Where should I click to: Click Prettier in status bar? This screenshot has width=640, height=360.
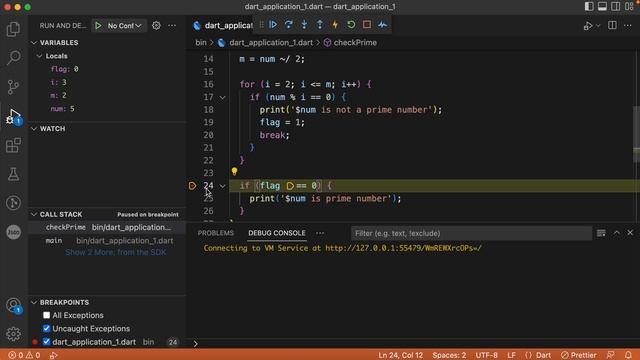tap(579, 355)
